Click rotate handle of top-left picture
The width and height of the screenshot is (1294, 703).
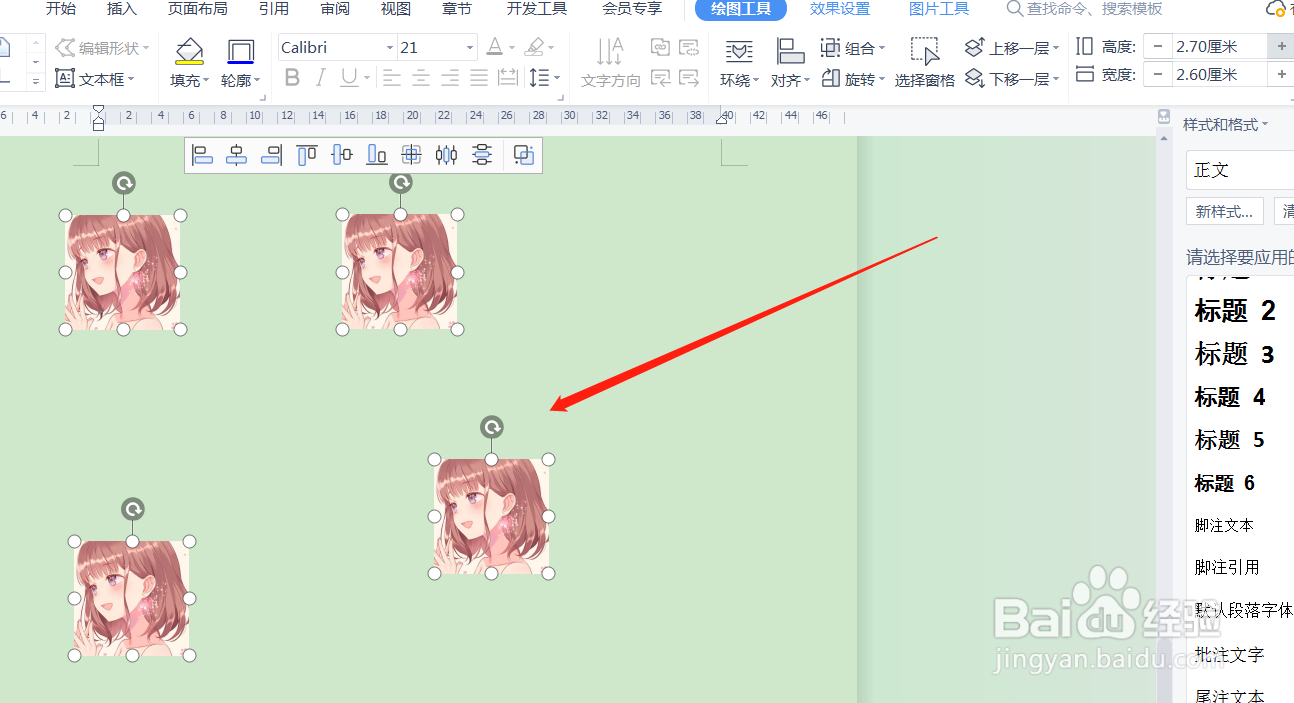tap(124, 183)
